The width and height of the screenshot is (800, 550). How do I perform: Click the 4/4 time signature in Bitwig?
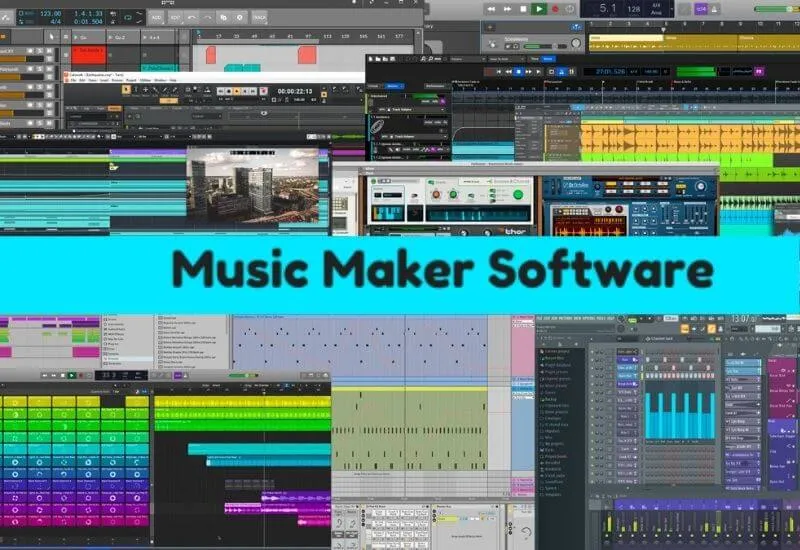coord(55,21)
